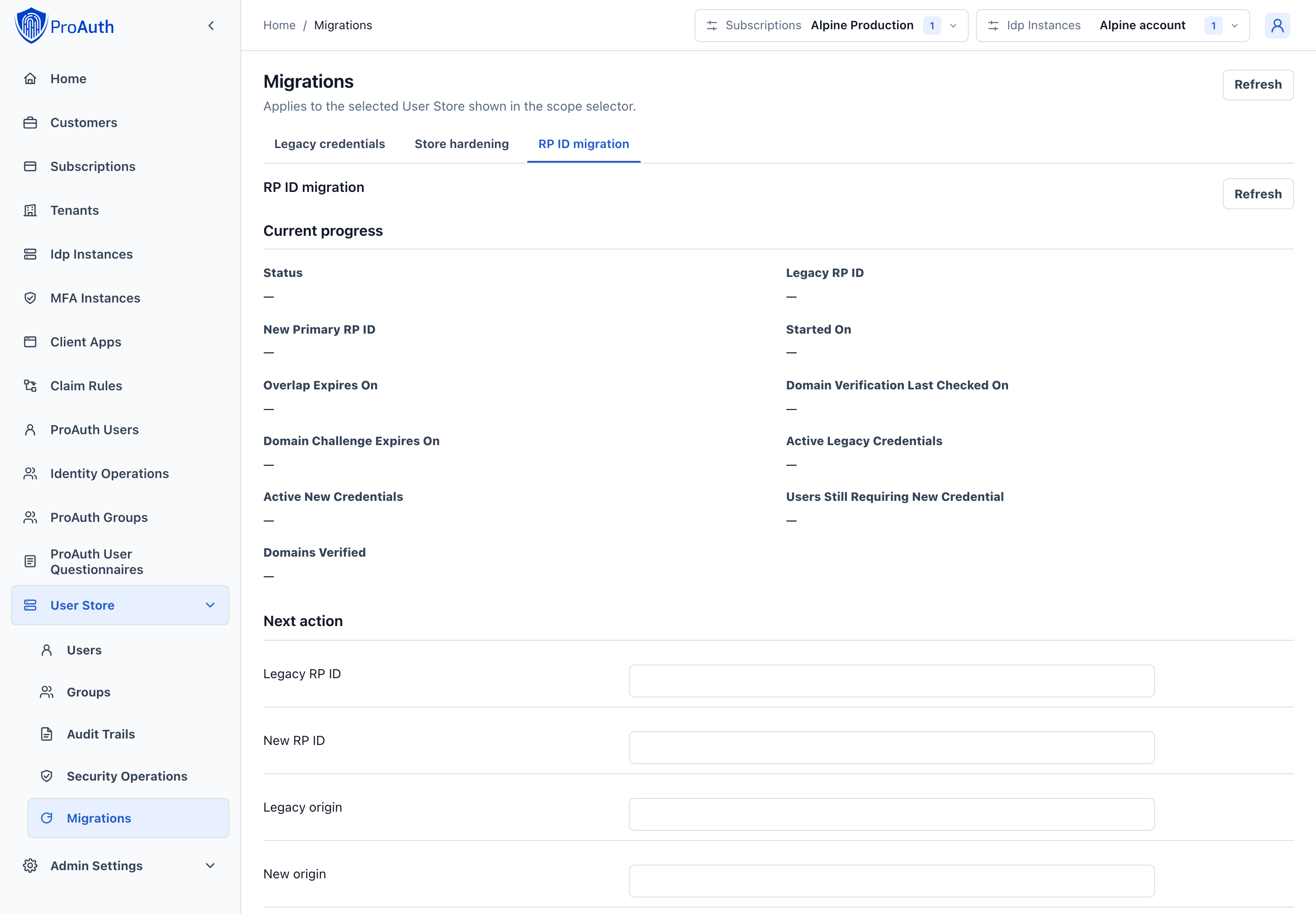Viewport: 1316px width, 914px height.
Task: Focus the Legacy RP ID input field
Action: tap(891, 681)
